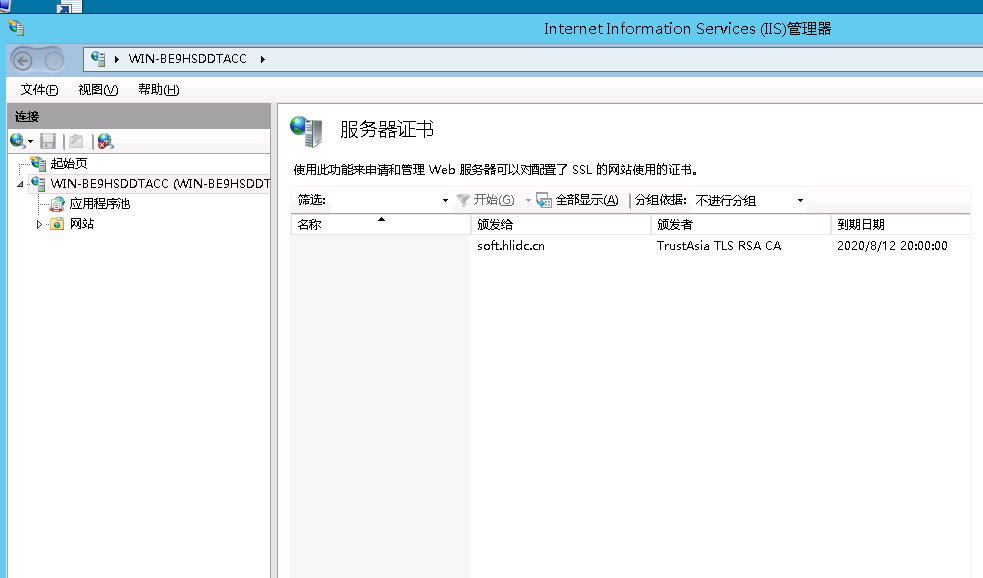This screenshot has width=983, height=578.
Task: Expand the 网站 sites tree node
Action: click(40, 224)
